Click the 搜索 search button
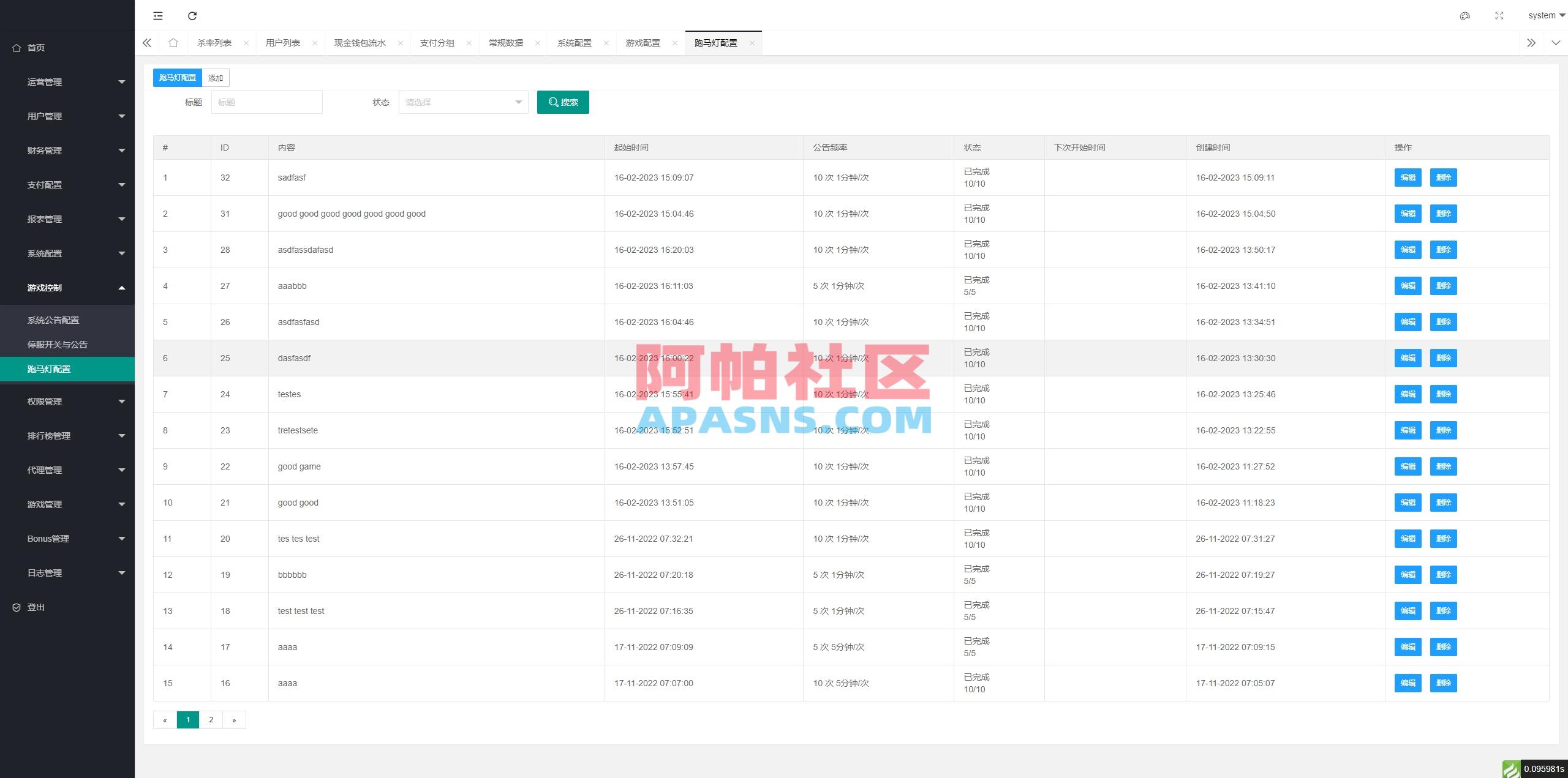1568x778 pixels. tap(563, 102)
